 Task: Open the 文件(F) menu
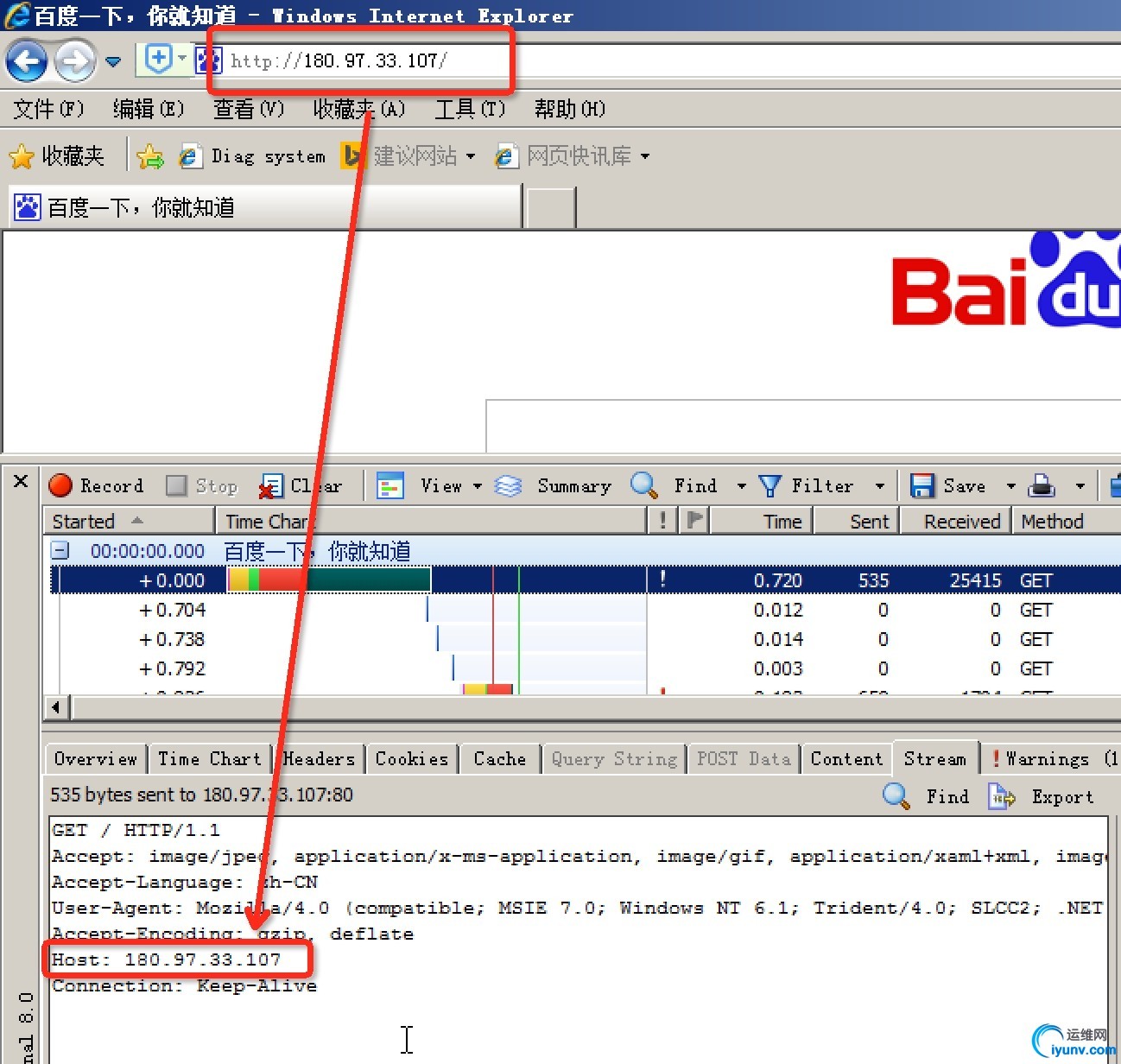[x=48, y=109]
